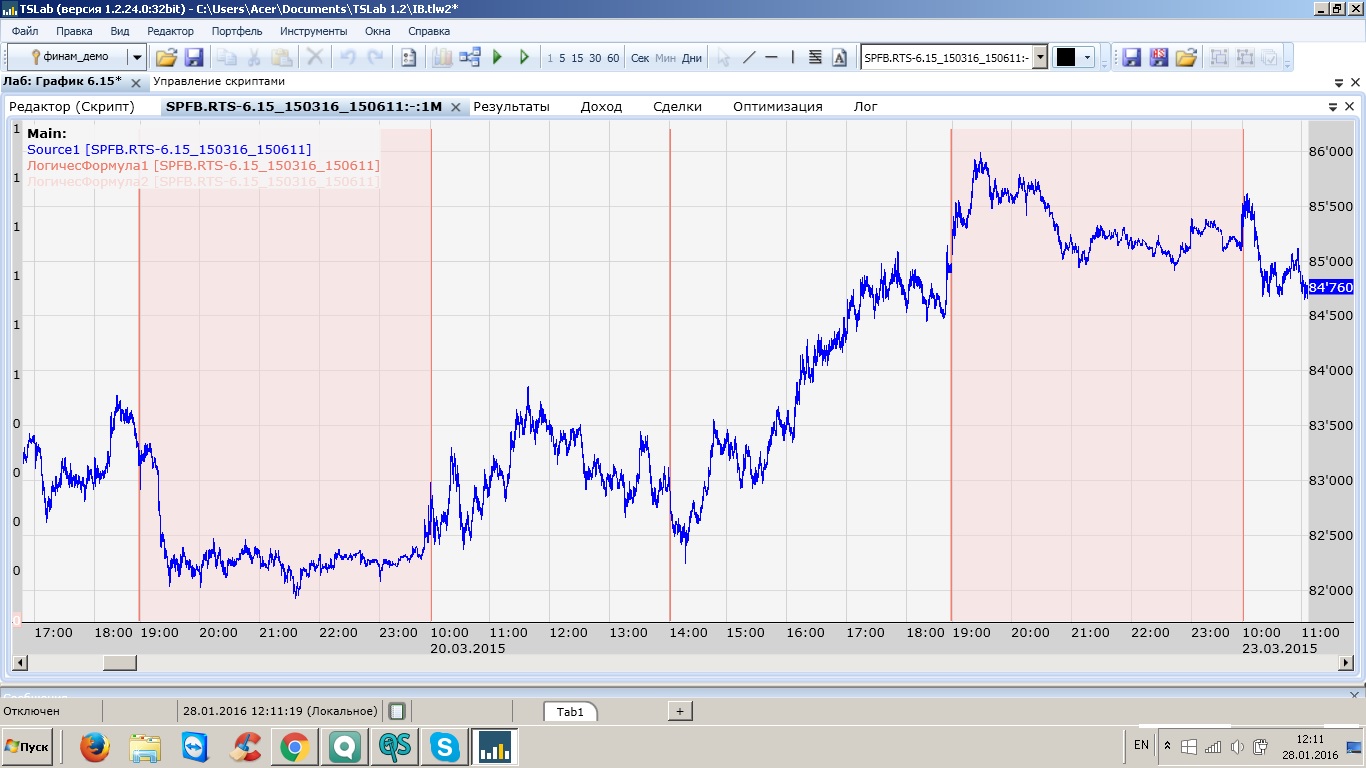Viewport: 1366px width, 768px height.
Task: Click the chart bars icon in toolbar
Action: click(442, 57)
